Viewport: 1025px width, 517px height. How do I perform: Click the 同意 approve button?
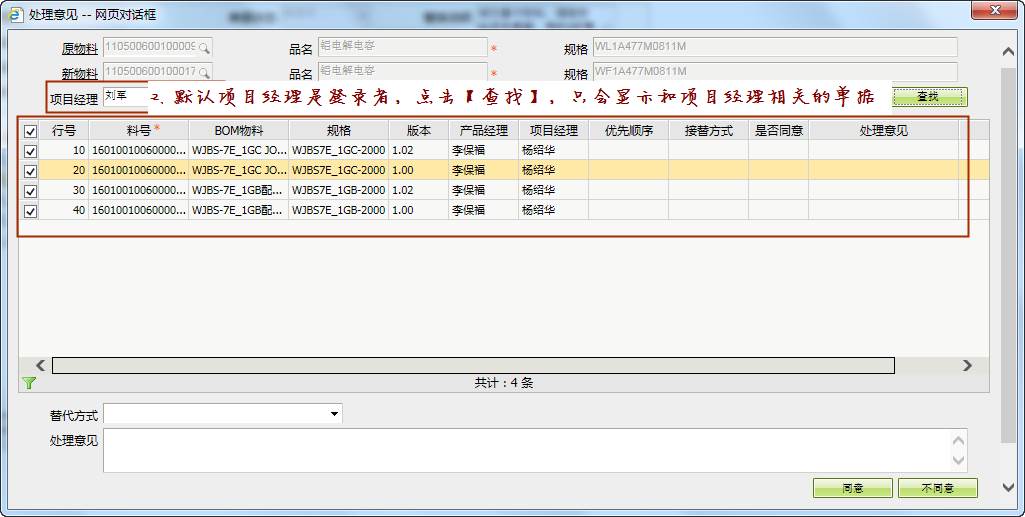tap(852, 488)
